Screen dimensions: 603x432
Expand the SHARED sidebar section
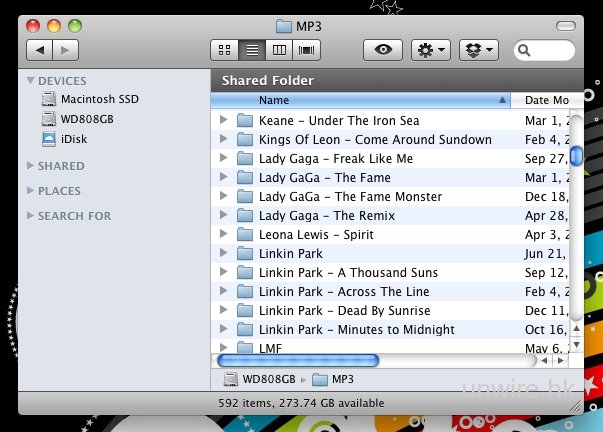[30, 166]
